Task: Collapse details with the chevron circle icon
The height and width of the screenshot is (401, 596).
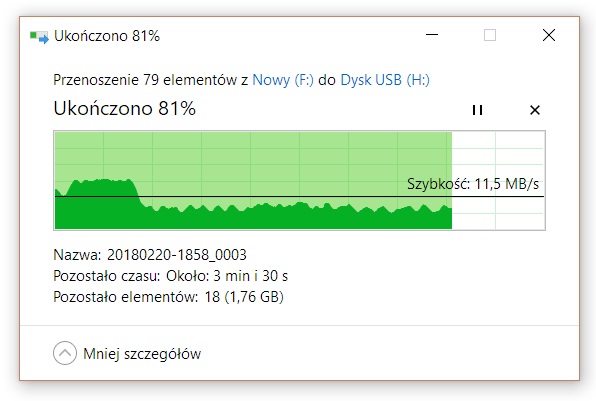Action: pyautogui.click(x=65, y=353)
